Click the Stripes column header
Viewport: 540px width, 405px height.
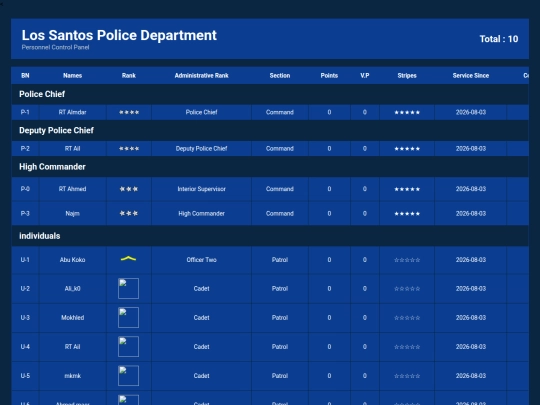pos(407,75)
